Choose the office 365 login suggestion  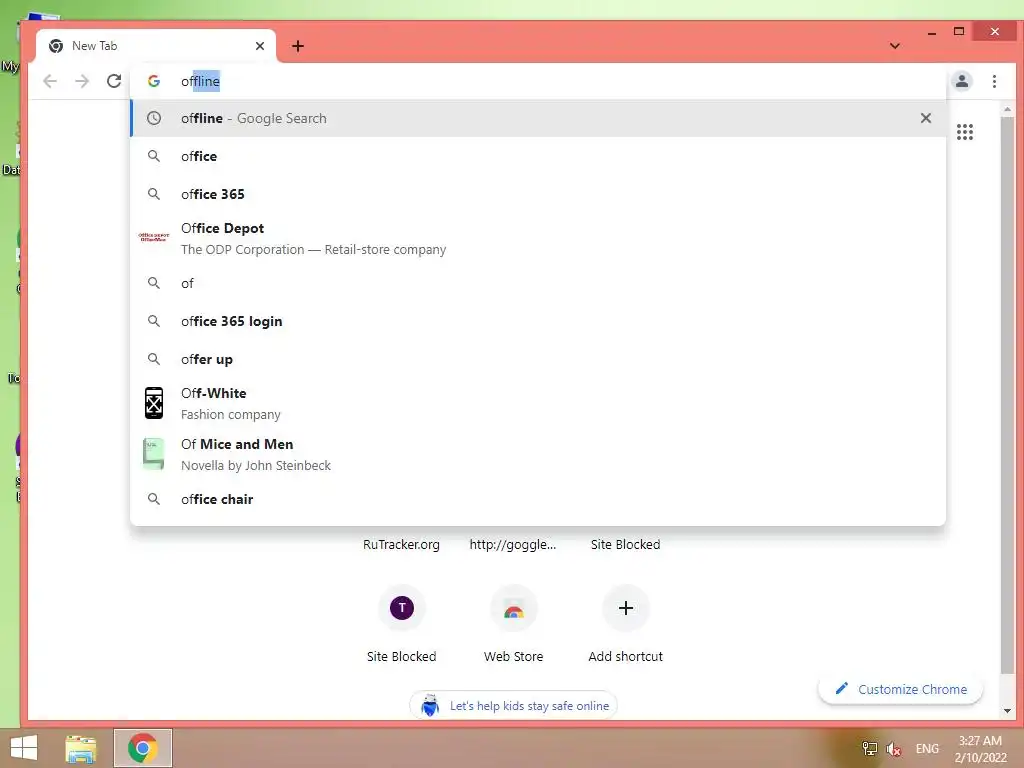pyautogui.click(x=538, y=321)
